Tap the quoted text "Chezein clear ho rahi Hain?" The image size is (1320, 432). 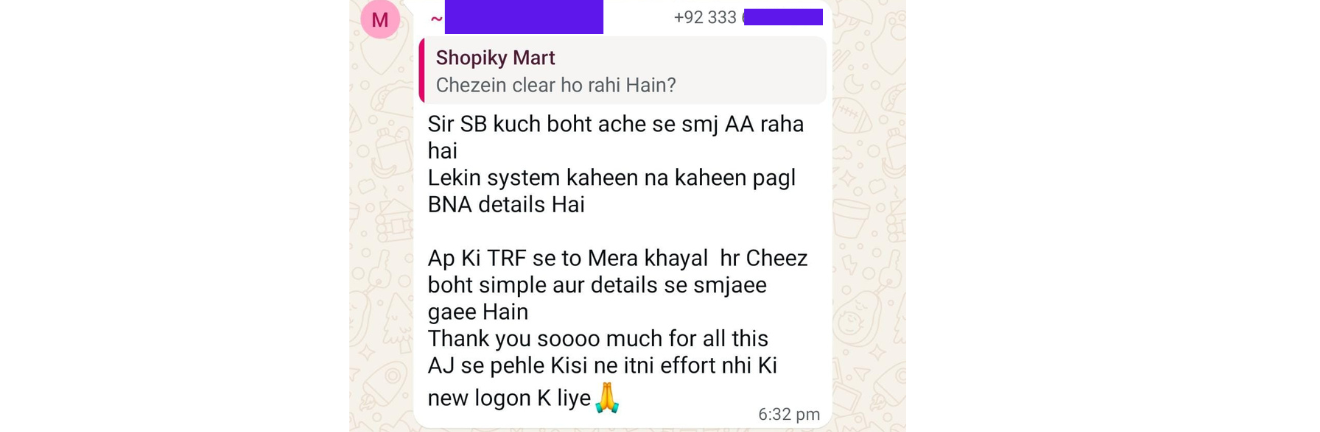556,85
